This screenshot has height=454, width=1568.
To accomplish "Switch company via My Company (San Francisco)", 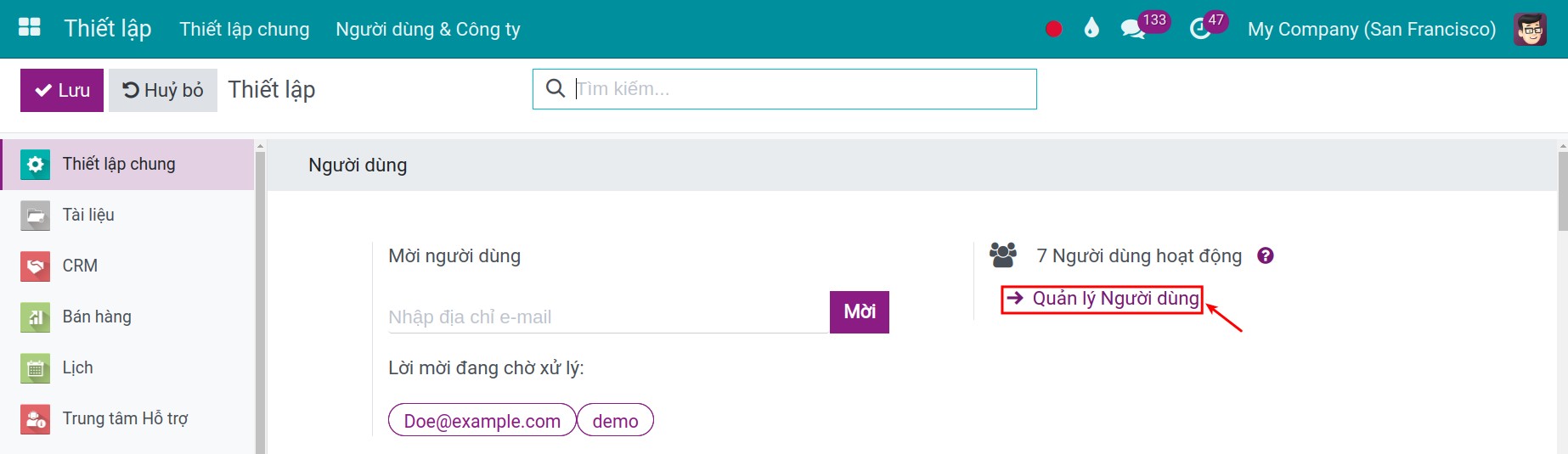I will 1371,29.
